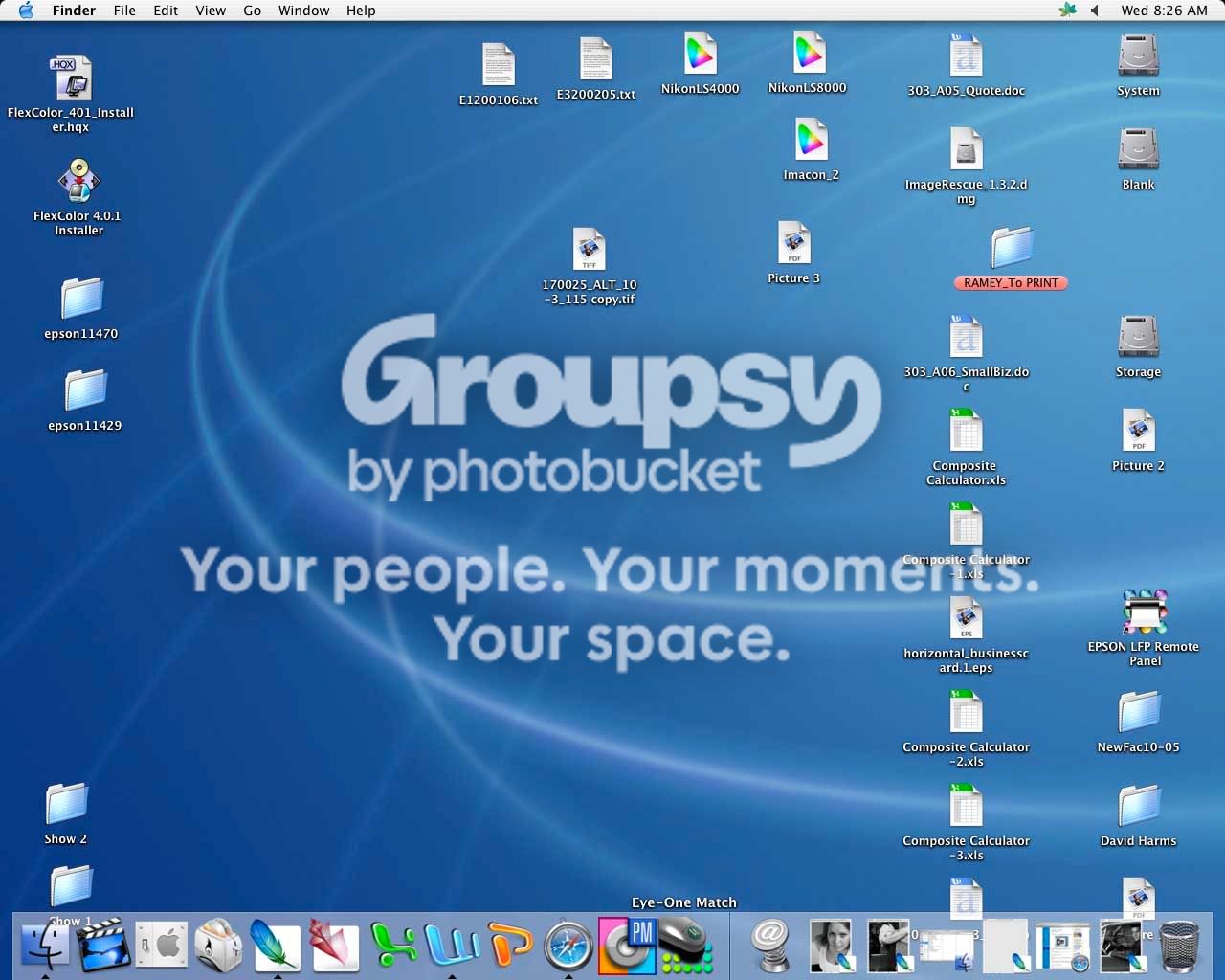The width and height of the screenshot is (1225, 980).
Task: Open the Help menu
Action: click(361, 11)
